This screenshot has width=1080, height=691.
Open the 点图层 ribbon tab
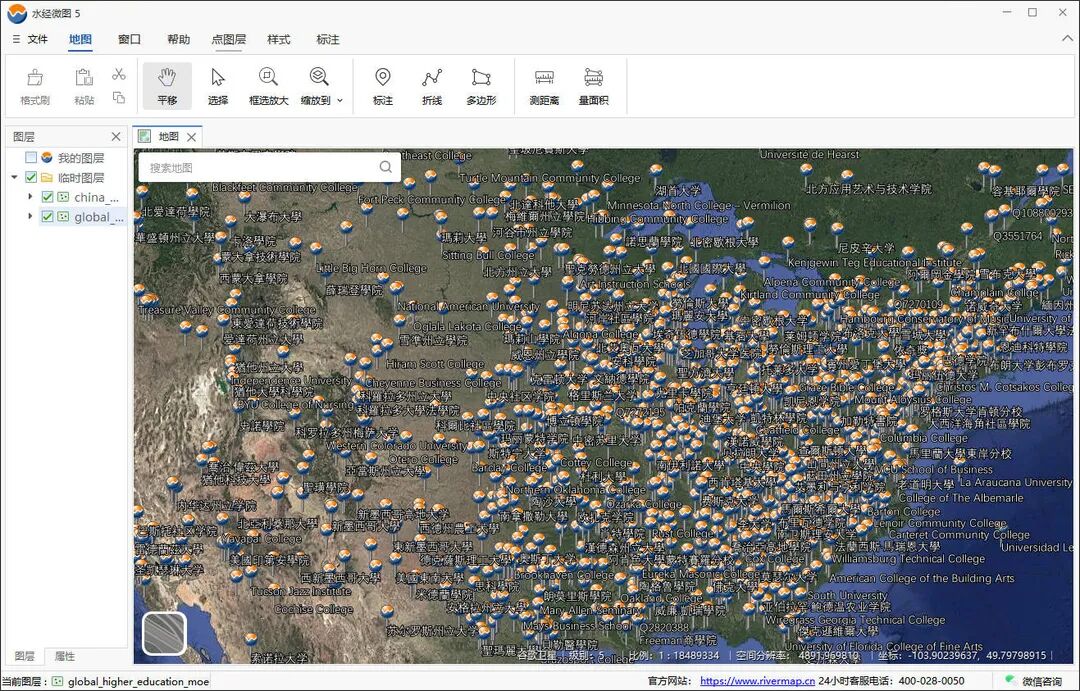229,39
